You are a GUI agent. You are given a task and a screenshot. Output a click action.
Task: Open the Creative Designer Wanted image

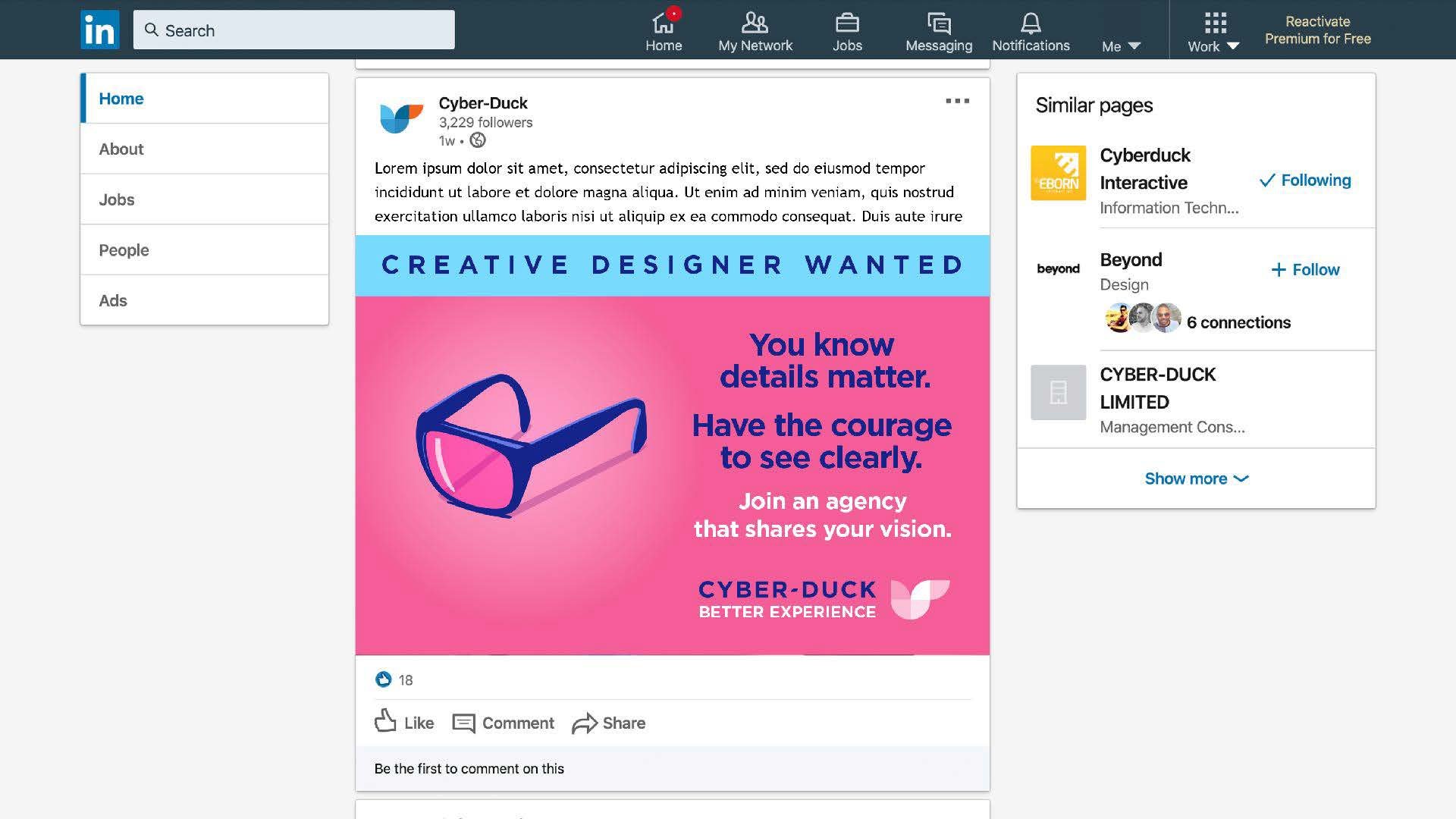point(673,445)
